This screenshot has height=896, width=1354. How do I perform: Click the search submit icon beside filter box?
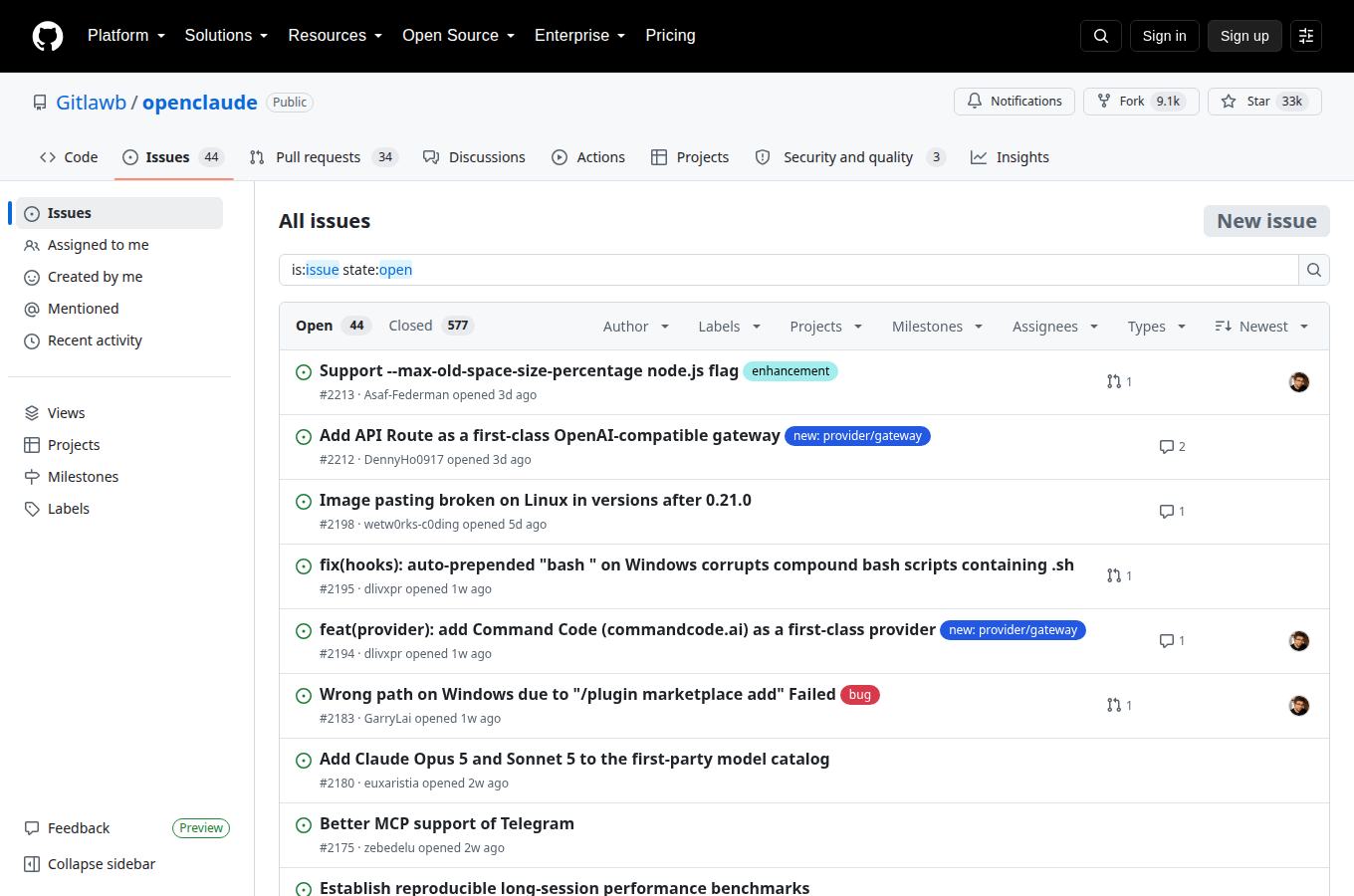tap(1314, 270)
